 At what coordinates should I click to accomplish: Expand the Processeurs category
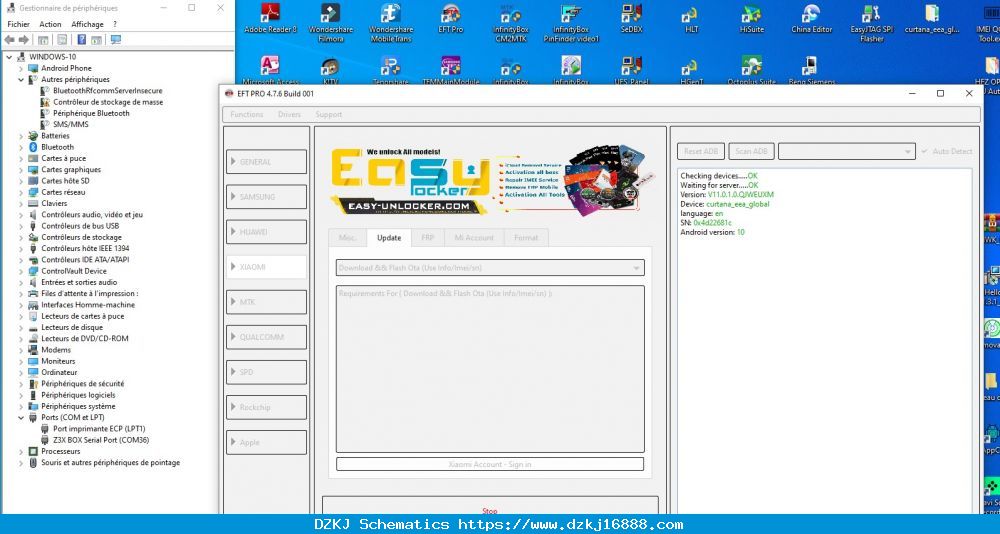coord(21,451)
